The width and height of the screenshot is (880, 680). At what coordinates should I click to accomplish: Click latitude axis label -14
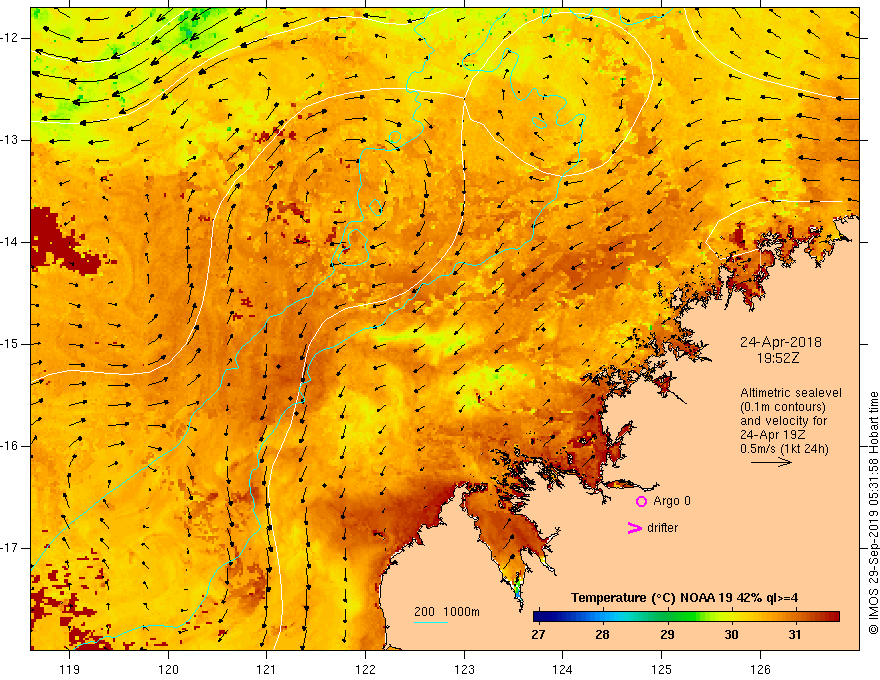(10, 242)
